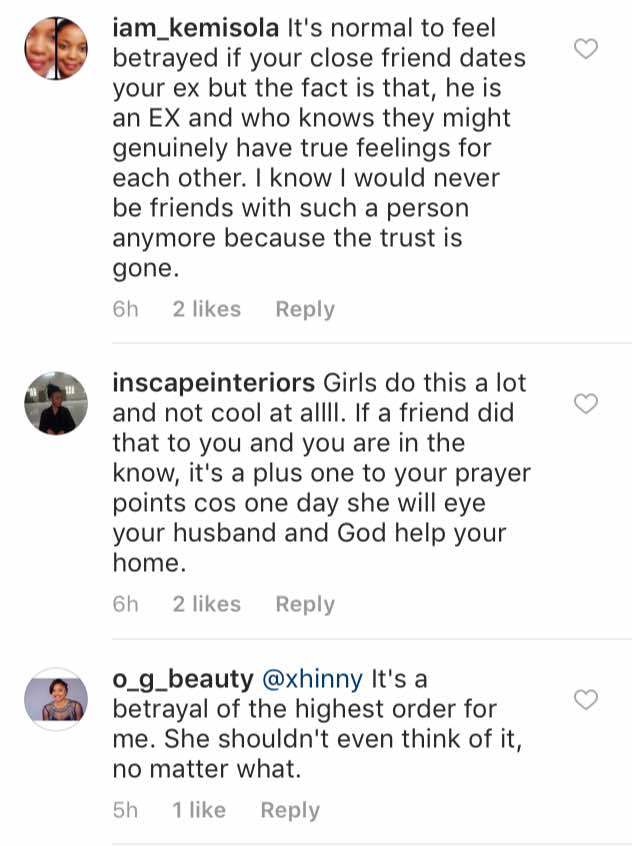Image resolution: width=632 pixels, height=846 pixels.
Task: Click the 6h timestamp under inscapeinteriors' comment
Action: coord(126,604)
